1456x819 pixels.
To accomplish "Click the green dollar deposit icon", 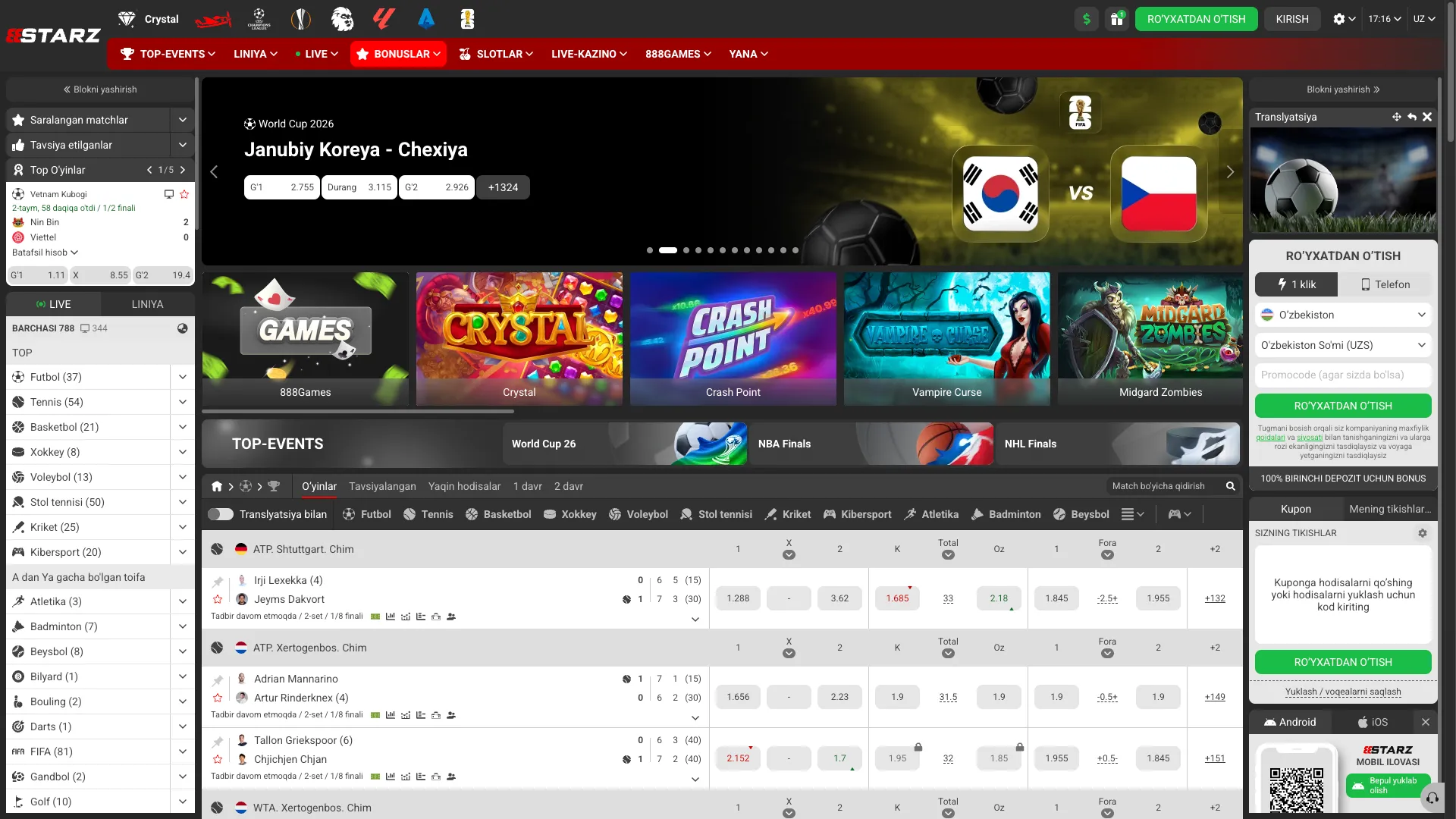I will click(x=1087, y=19).
